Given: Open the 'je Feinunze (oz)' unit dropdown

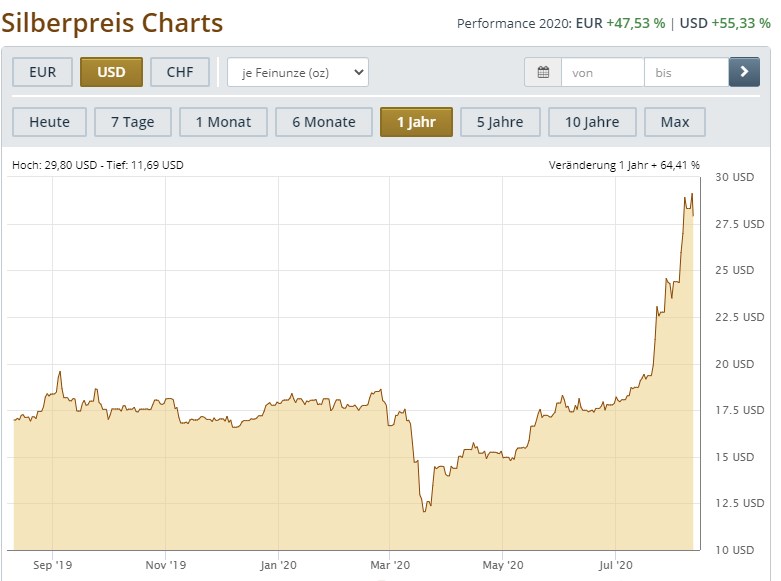Looking at the screenshot, I should [x=297, y=72].
